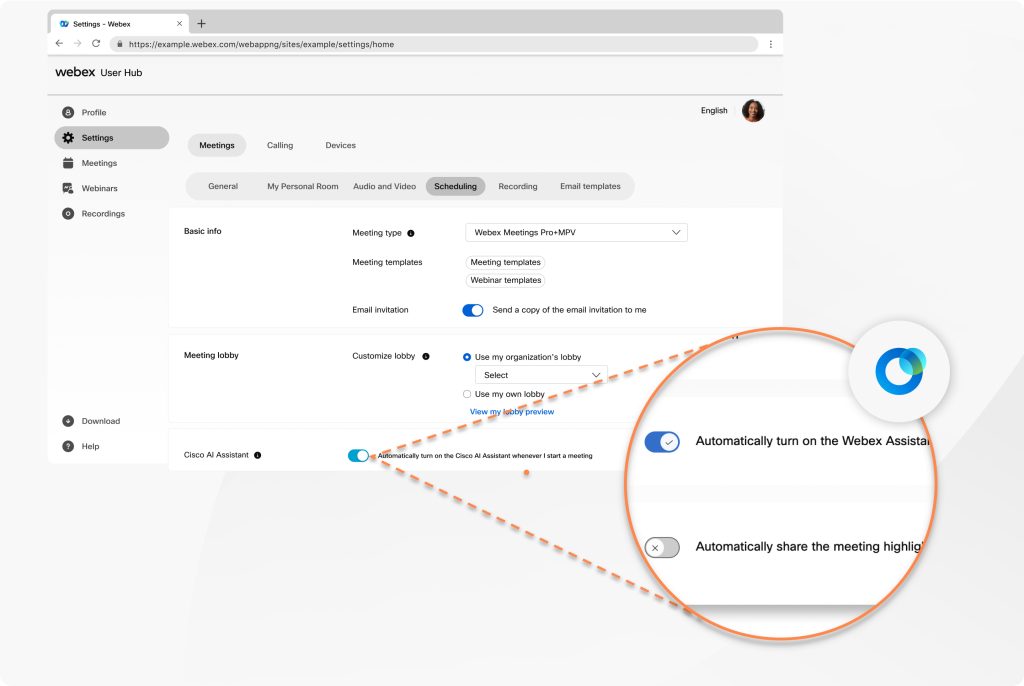Open the Recording settings tab

pos(517,186)
